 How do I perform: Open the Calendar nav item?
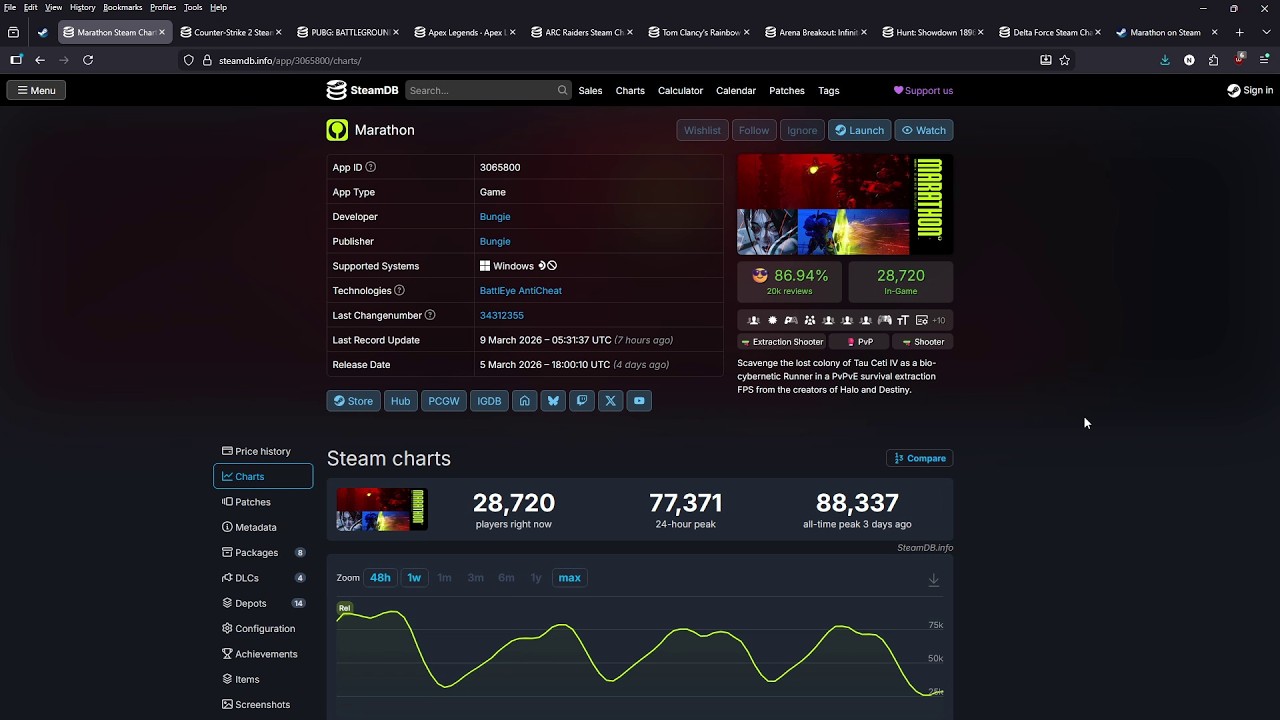coord(736,90)
